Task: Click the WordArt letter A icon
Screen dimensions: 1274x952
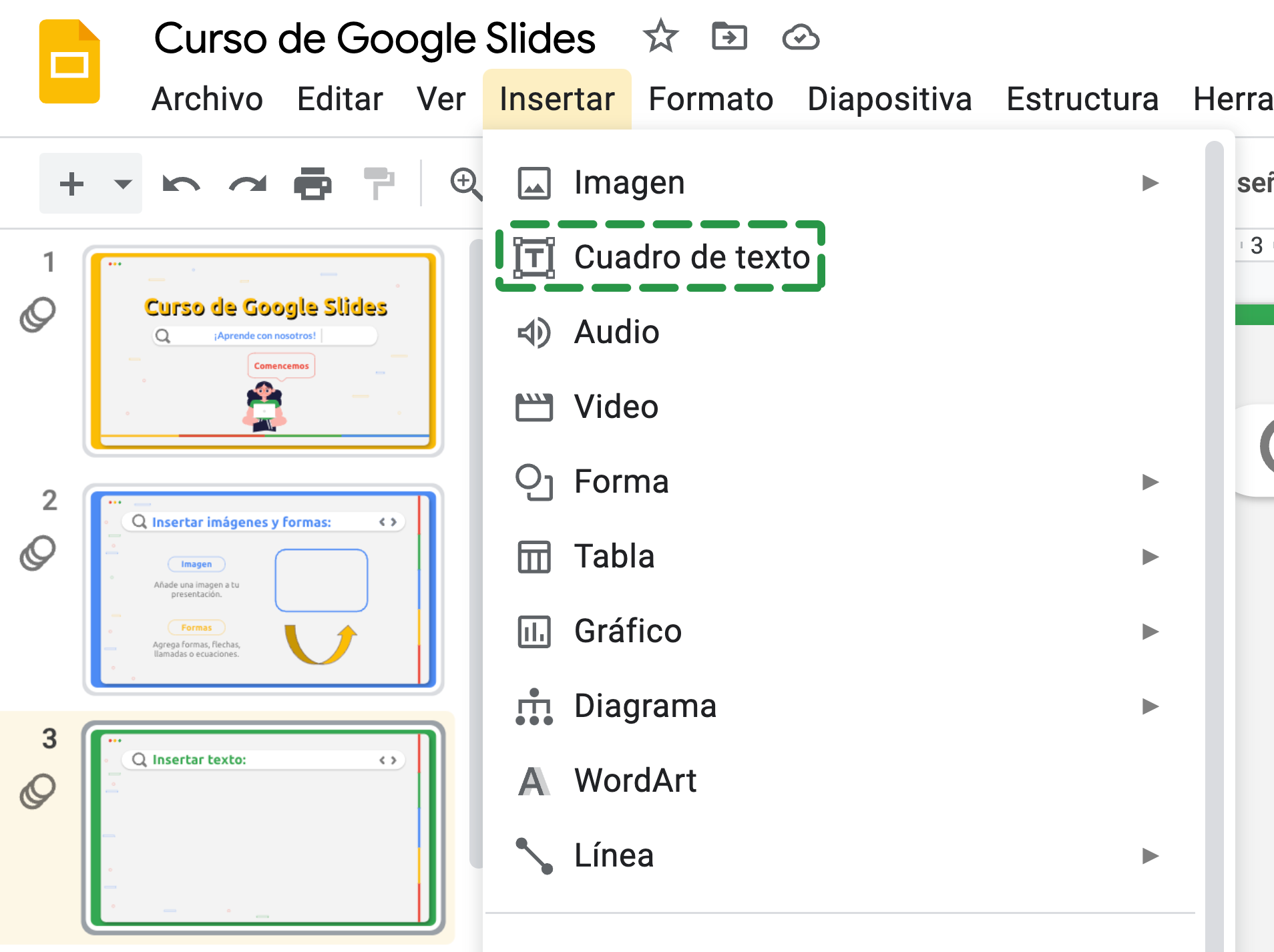Action: [x=534, y=781]
